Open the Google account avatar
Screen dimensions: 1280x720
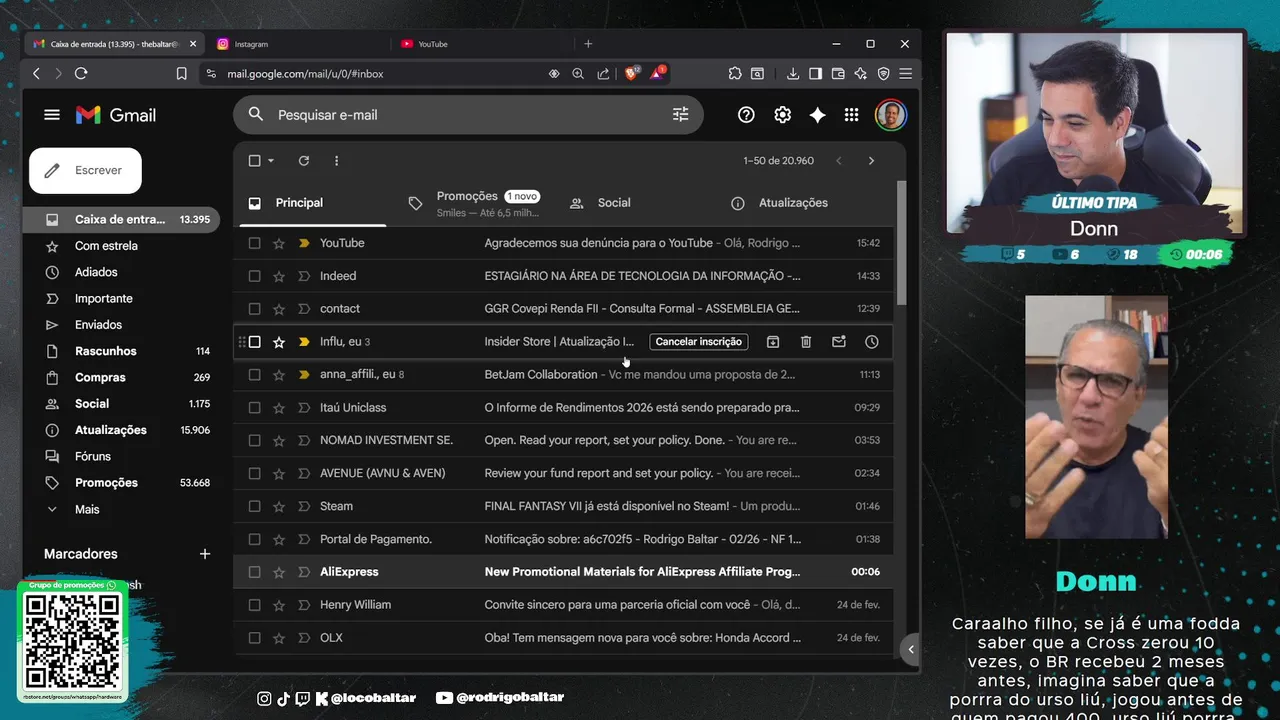pyautogui.click(x=890, y=115)
